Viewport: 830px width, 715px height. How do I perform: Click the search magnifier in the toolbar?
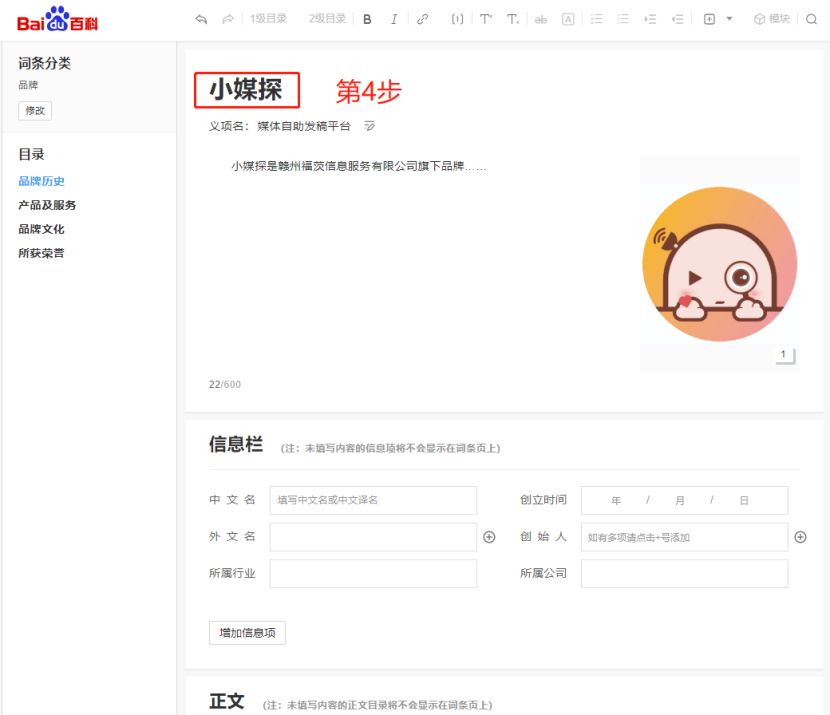click(811, 20)
